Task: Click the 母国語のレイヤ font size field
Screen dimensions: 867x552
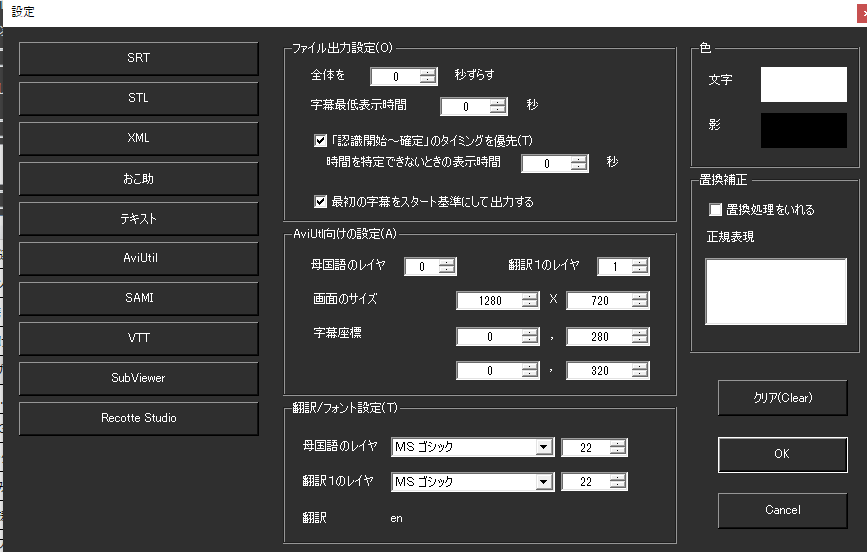Action: pos(586,447)
